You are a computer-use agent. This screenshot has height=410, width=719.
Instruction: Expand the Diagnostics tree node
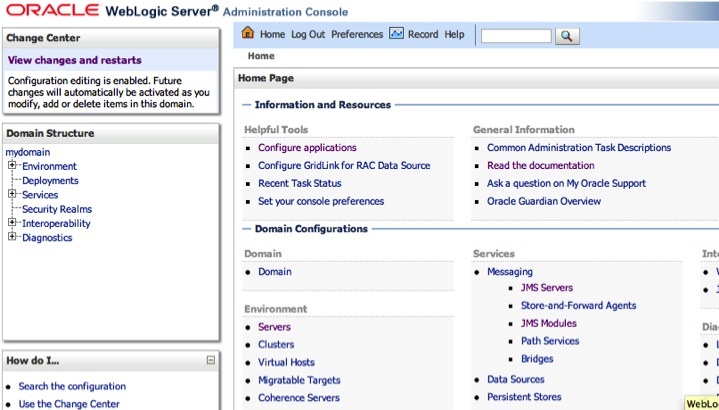pyautogui.click(x=12, y=237)
